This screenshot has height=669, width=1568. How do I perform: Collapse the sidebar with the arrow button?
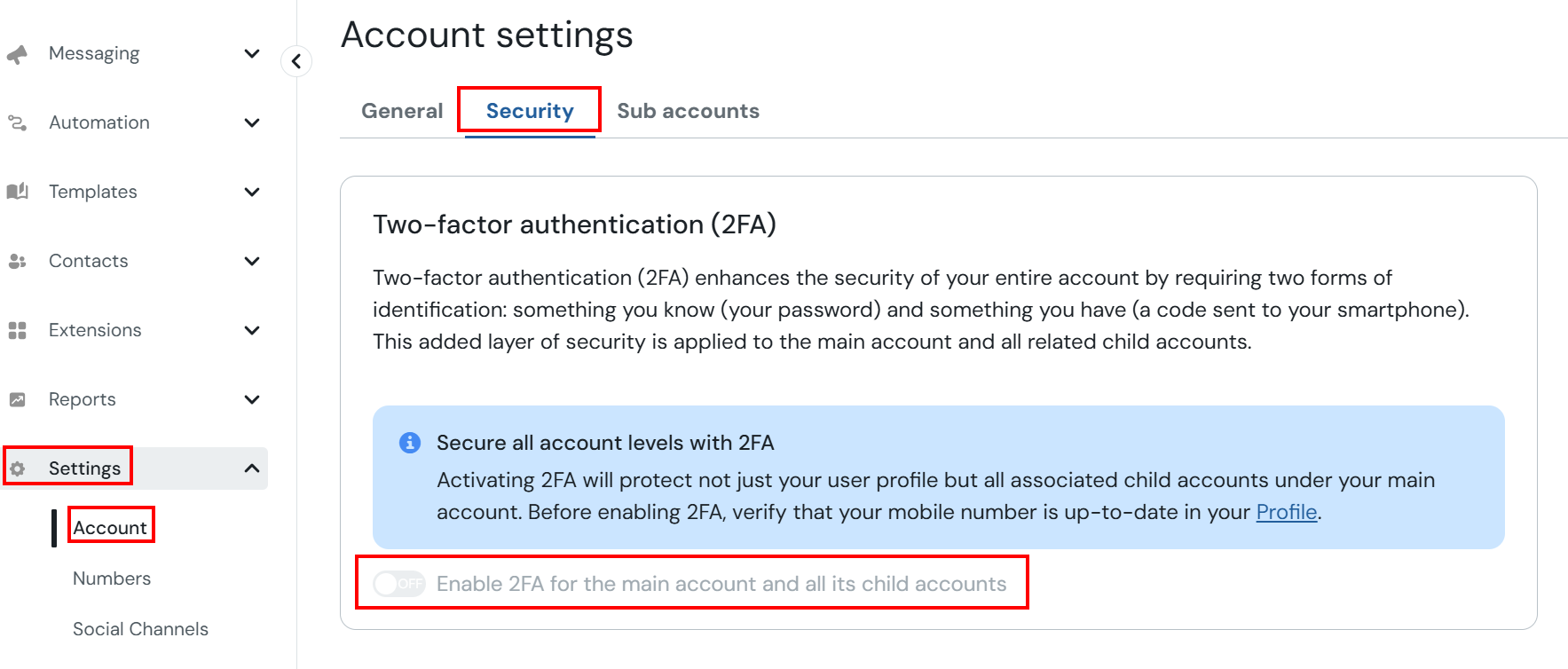click(x=296, y=61)
